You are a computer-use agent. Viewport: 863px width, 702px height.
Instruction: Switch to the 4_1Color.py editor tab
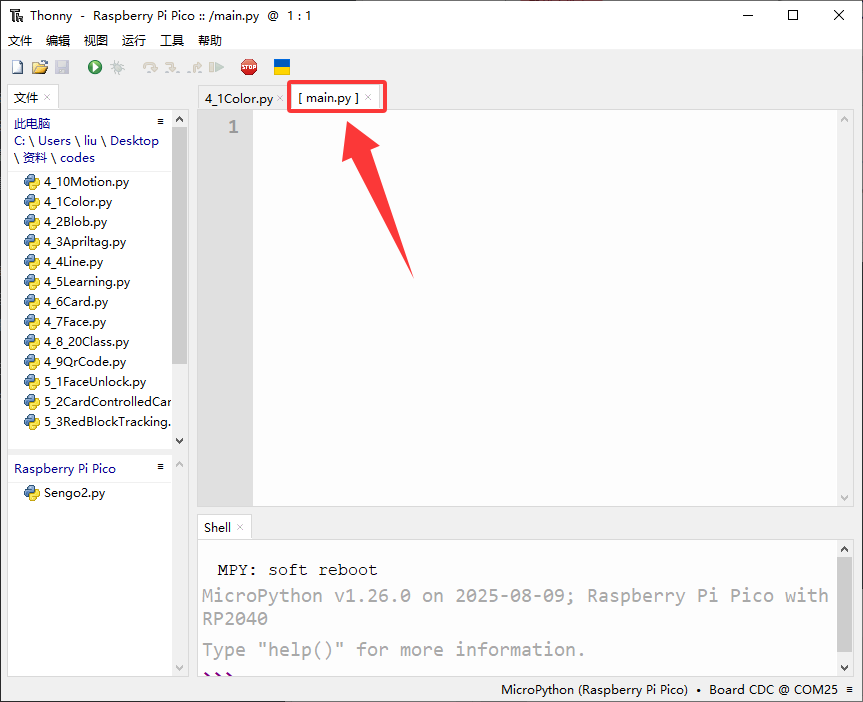coord(239,99)
